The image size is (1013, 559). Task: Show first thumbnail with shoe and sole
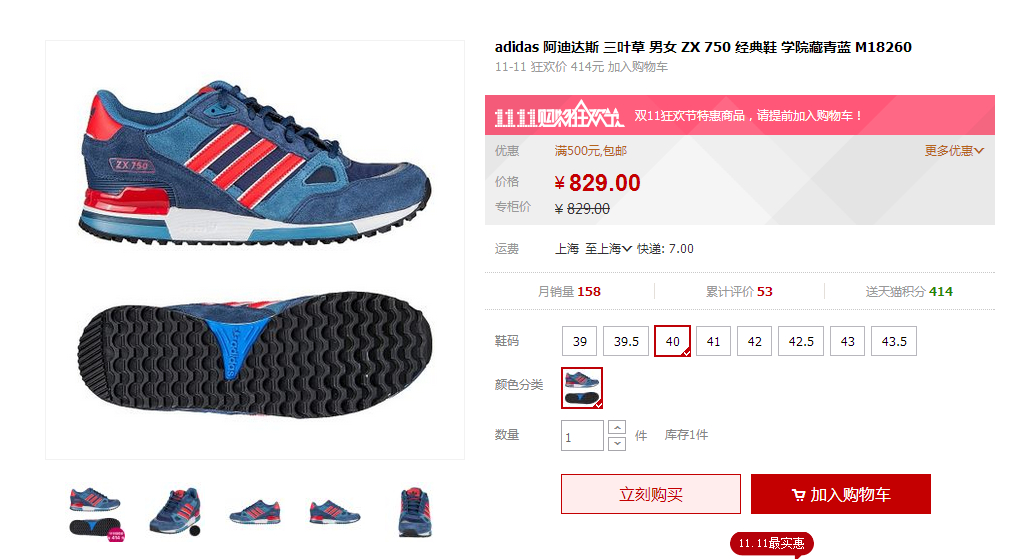tap(96, 513)
